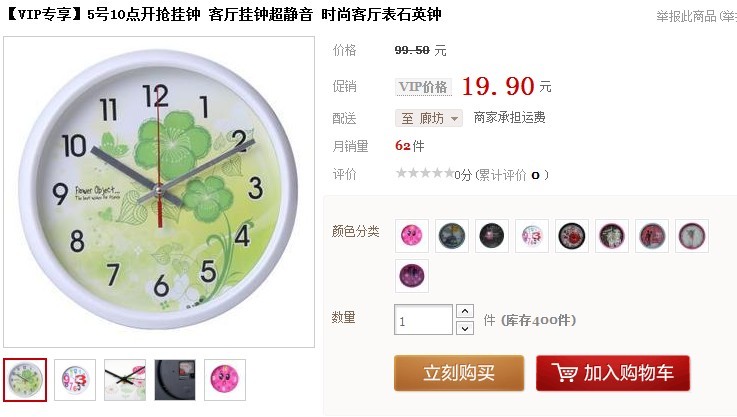Viewport: 737px width, 417px height.
Task: Decrease quantity with the down arrow
Action: [465, 328]
